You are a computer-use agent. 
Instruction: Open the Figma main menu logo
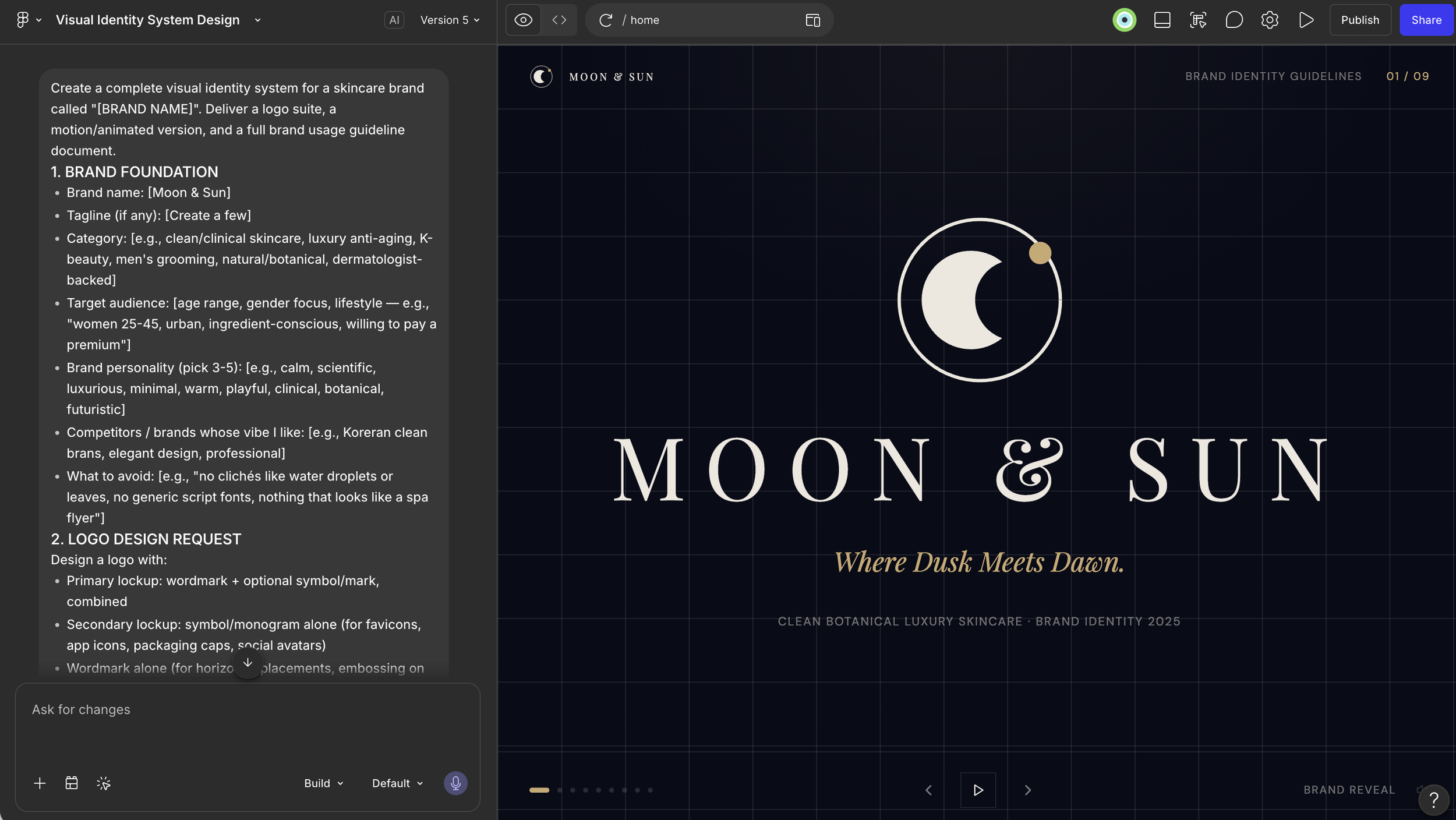point(22,20)
